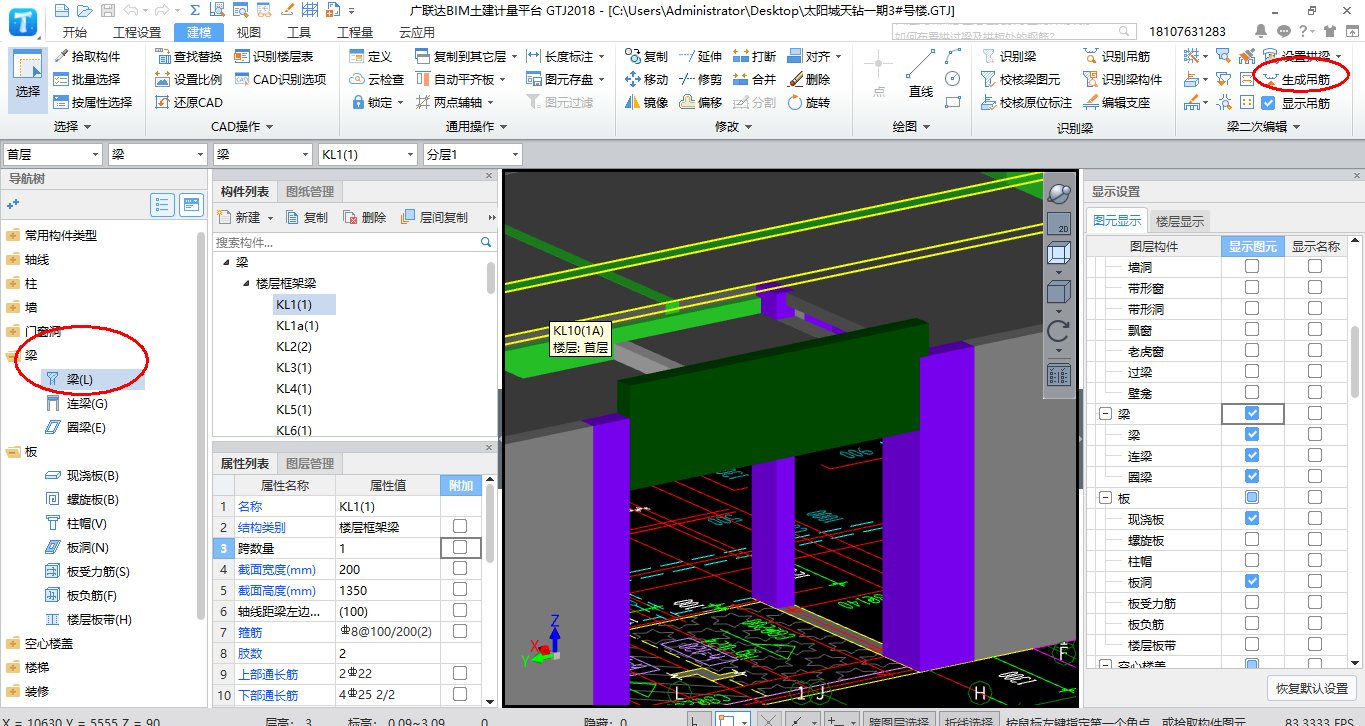Toggle the 显示吊筋 checkbox
This screenshot has width=1365, height=726.
point(1268,102)
